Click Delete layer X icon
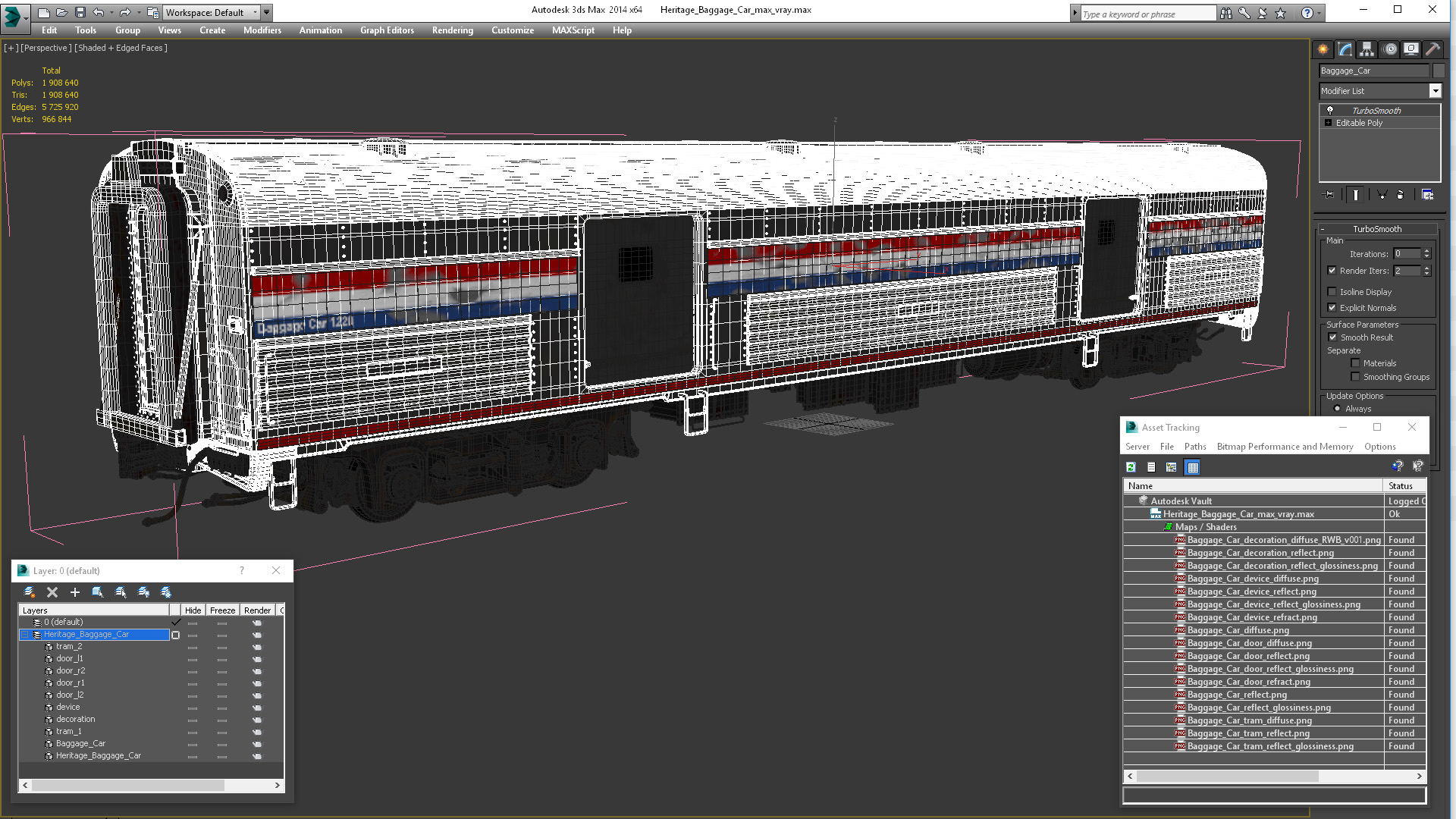Viewport: 1456px width, 819px height. (52, 592)
